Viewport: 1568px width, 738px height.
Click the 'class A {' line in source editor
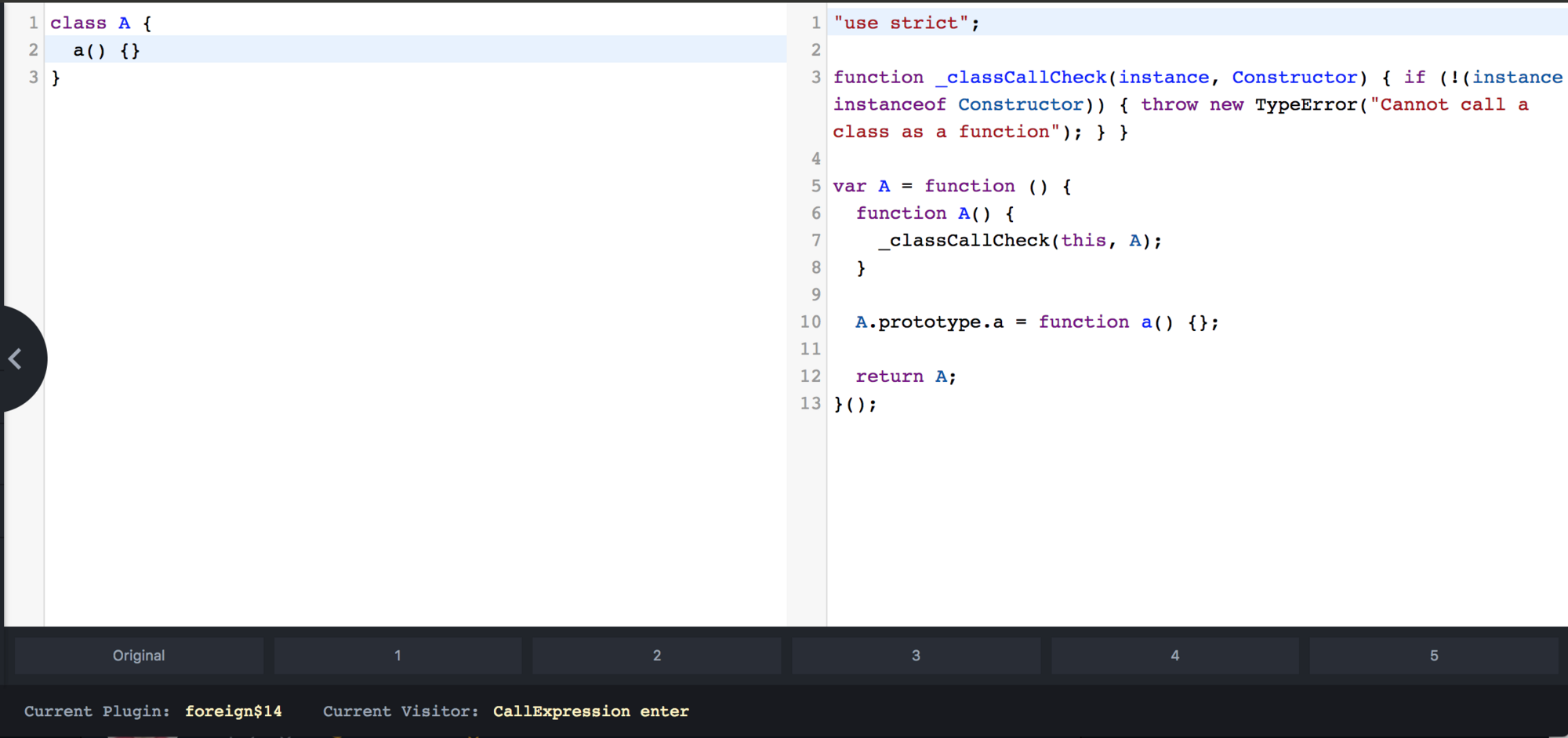coord(100,24)
